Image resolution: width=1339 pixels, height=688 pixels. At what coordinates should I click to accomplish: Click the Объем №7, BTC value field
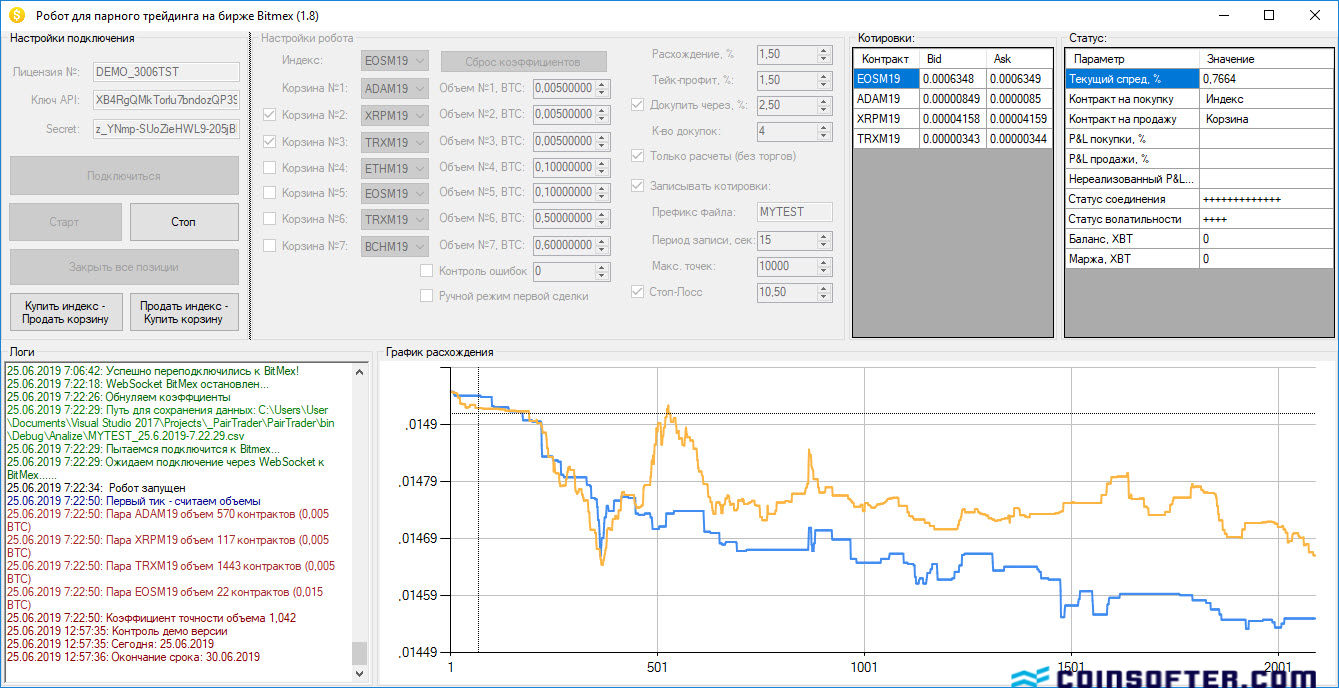571,246
